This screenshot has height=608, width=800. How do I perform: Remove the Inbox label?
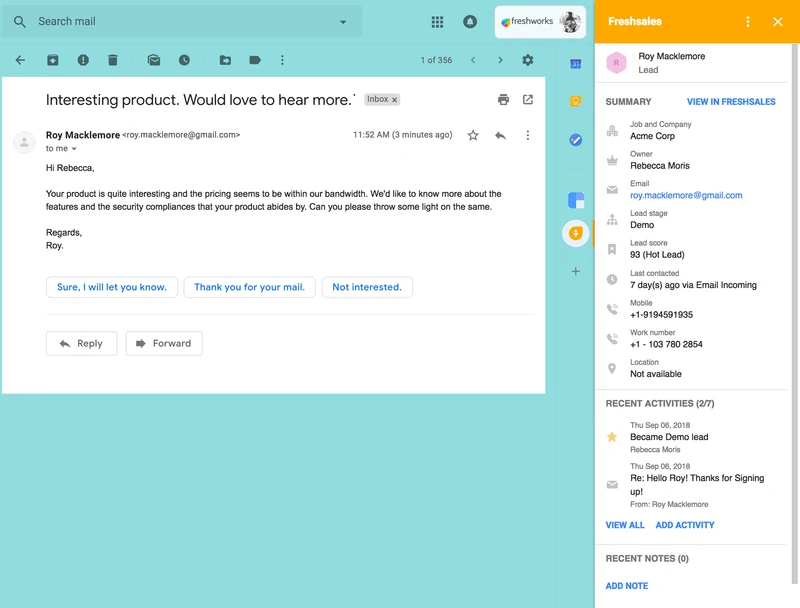tap(394, 99)
